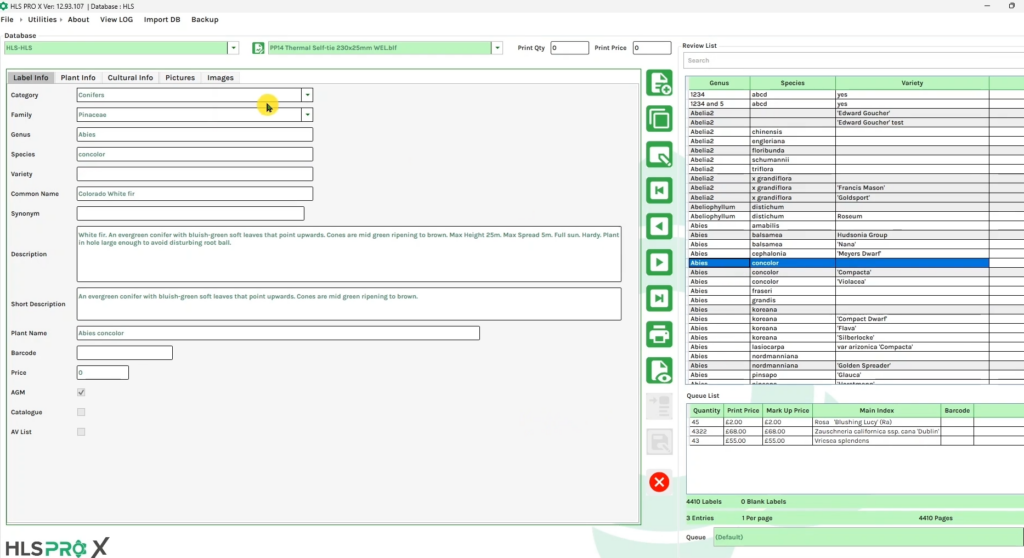Screen dimensions: 1024x558
Task: Click Backup in menu bar
Action: 204,20
